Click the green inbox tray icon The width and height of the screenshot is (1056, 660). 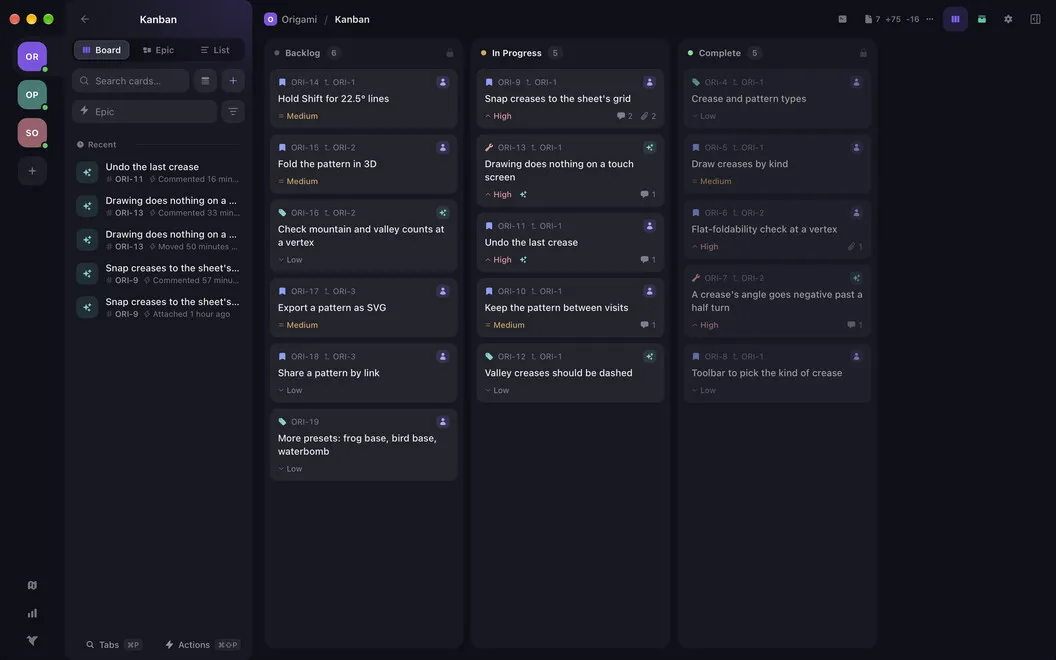click(982, 20)
